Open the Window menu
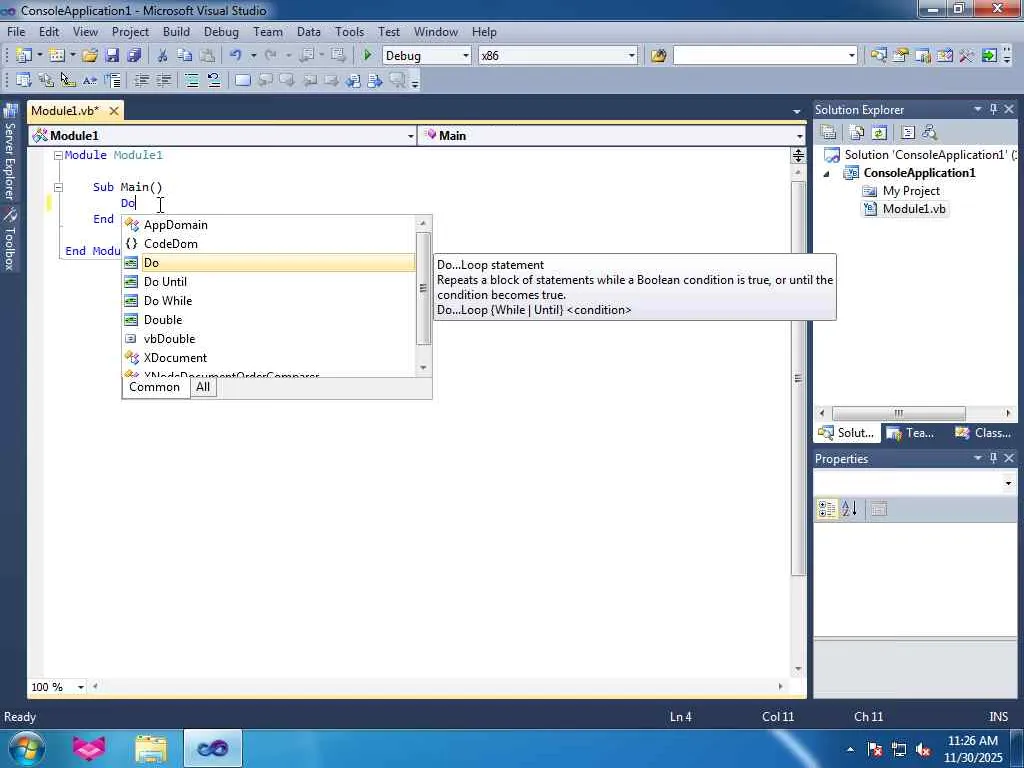The height and width of the screenshot is (768, 1024). tap(436, 31)
